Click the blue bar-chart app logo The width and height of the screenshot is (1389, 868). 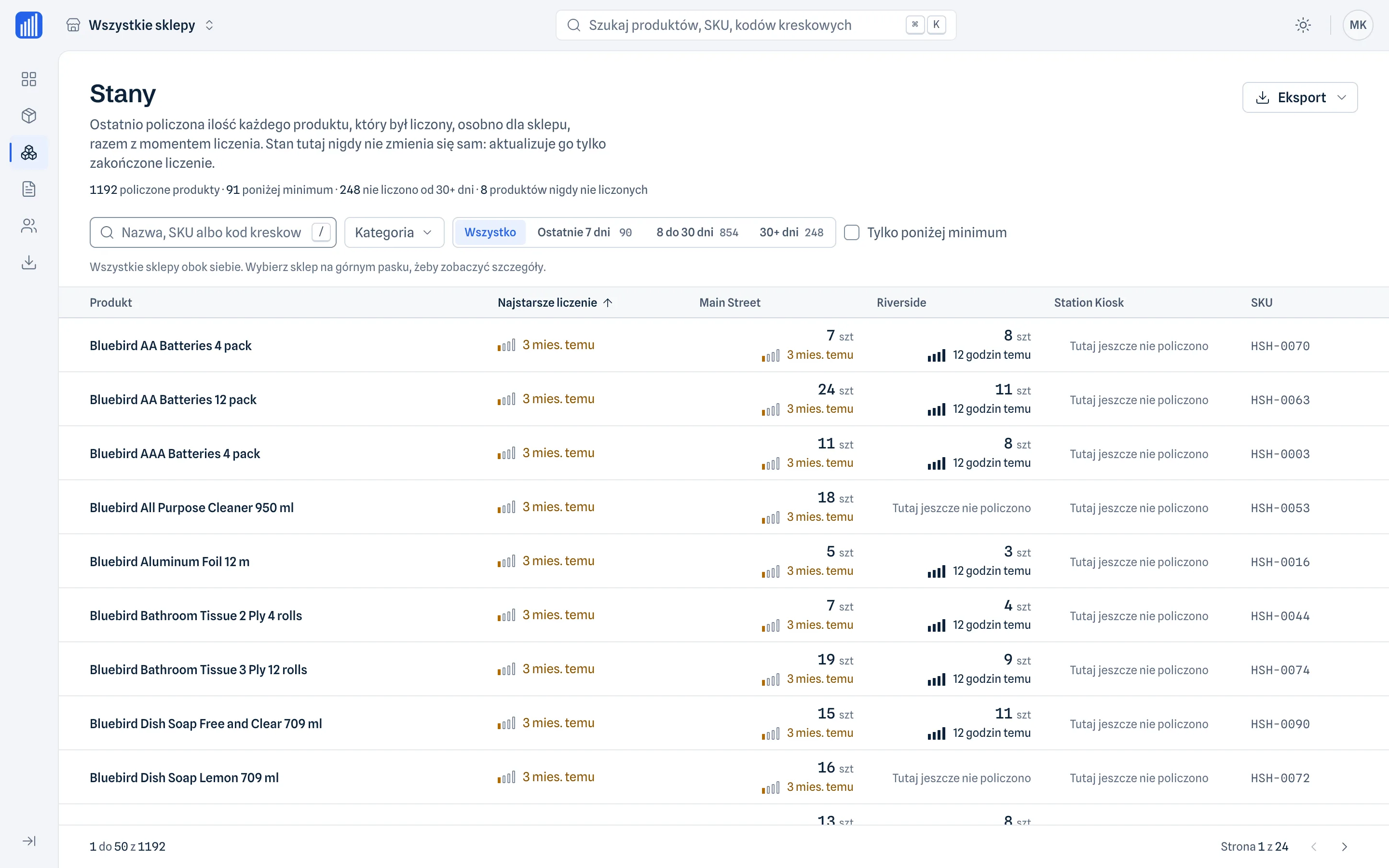[x=29, y=25]
